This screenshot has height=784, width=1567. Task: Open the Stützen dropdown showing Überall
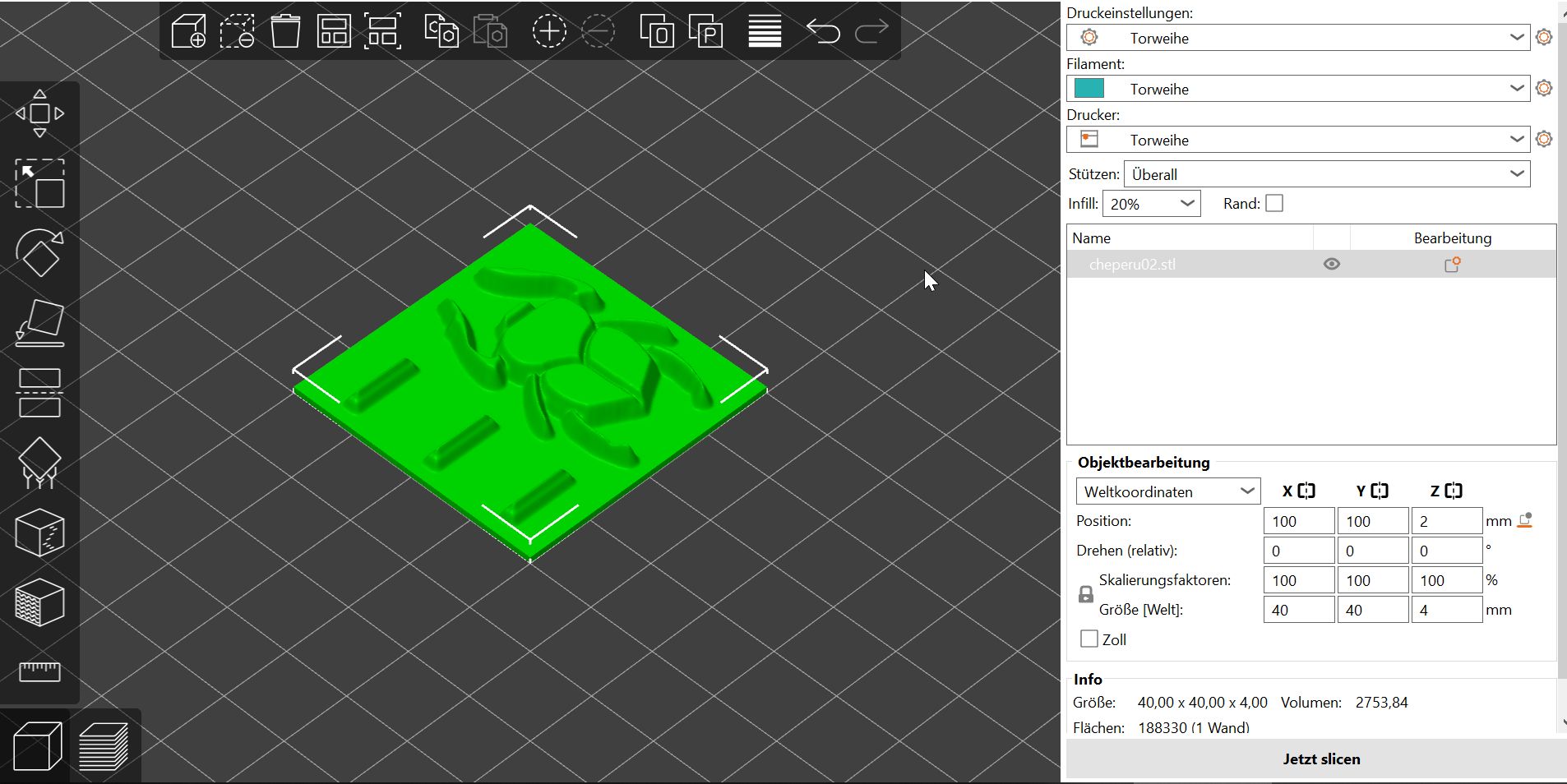pyautogui.click(x=1327, y=174)
